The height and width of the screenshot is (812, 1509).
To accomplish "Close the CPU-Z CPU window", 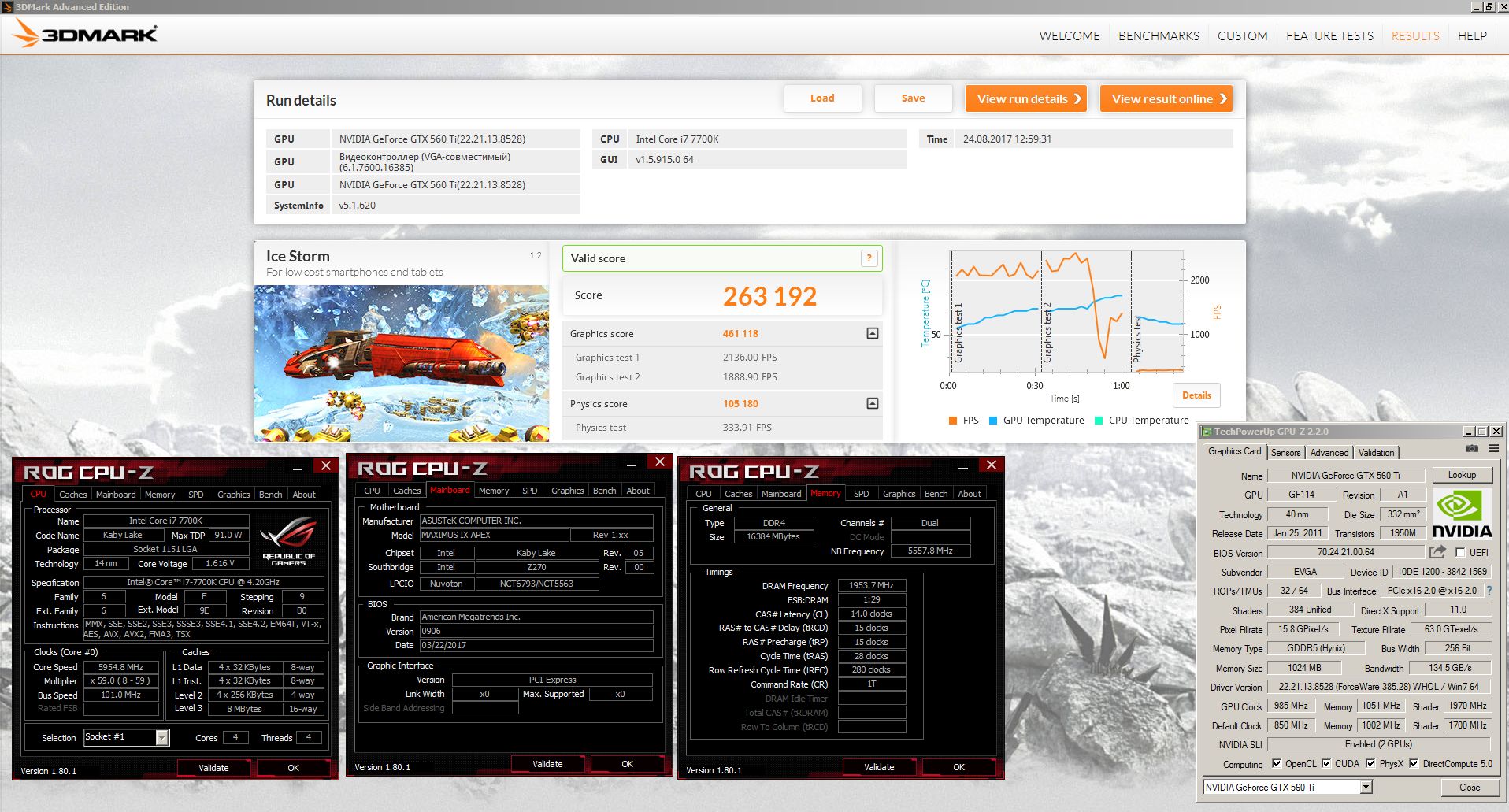I will 326,465.
